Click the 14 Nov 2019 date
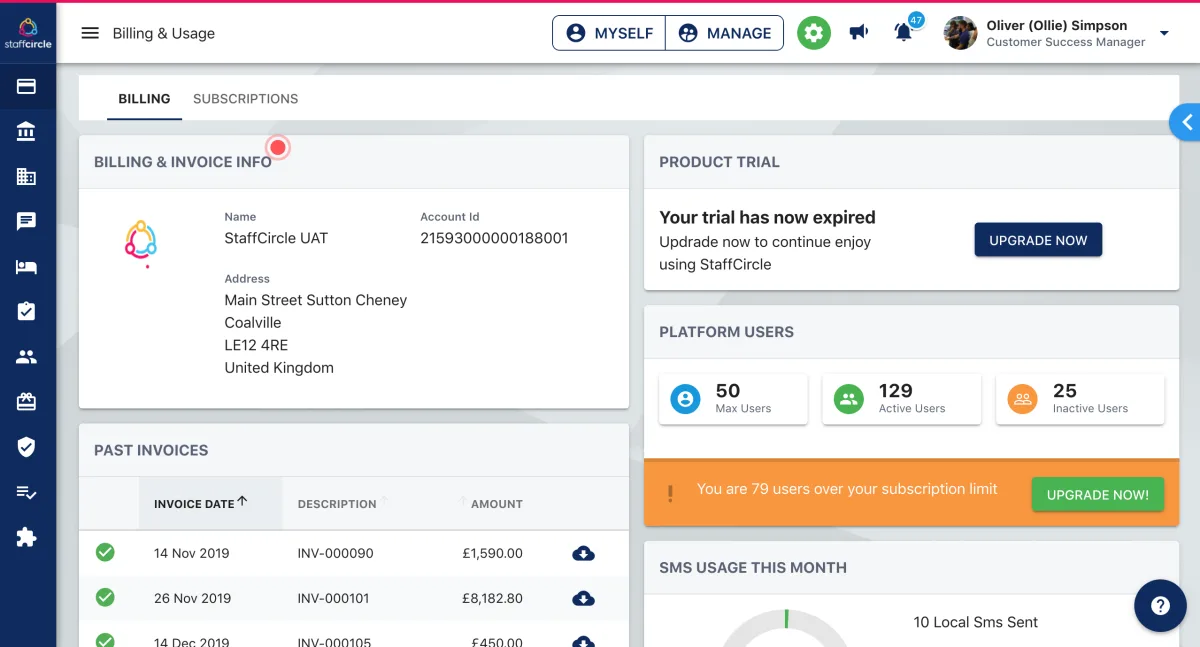Screen dimensions: 1200x647 (x=192, y=553)
